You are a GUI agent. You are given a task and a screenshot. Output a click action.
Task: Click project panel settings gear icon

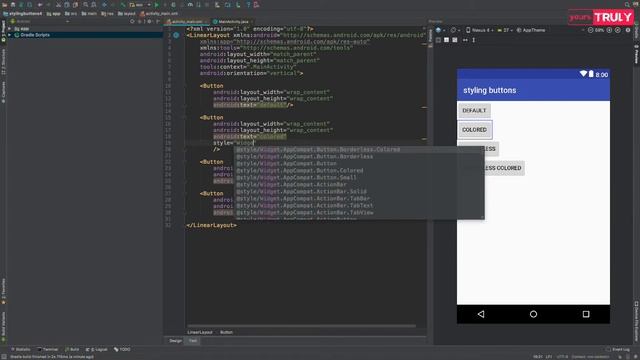pos(149,21)
